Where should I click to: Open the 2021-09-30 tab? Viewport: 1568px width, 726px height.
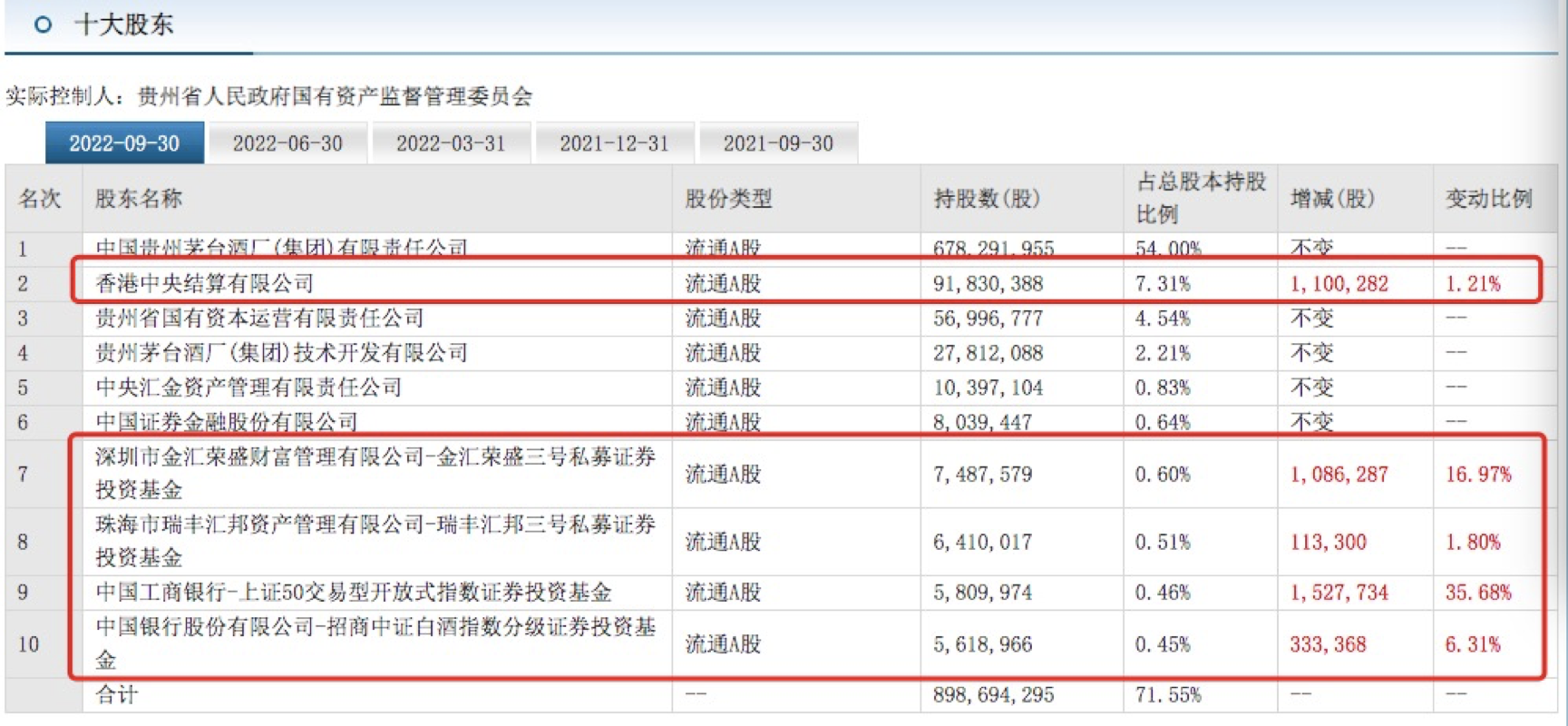pyautogui.click(x=778, y=143)
